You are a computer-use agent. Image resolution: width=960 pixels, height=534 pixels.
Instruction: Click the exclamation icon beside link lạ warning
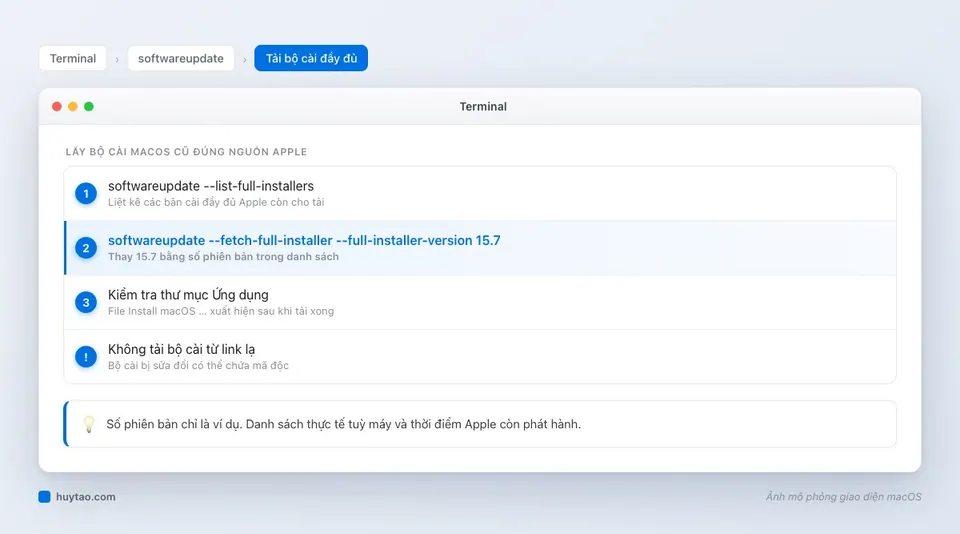(86, 356)
